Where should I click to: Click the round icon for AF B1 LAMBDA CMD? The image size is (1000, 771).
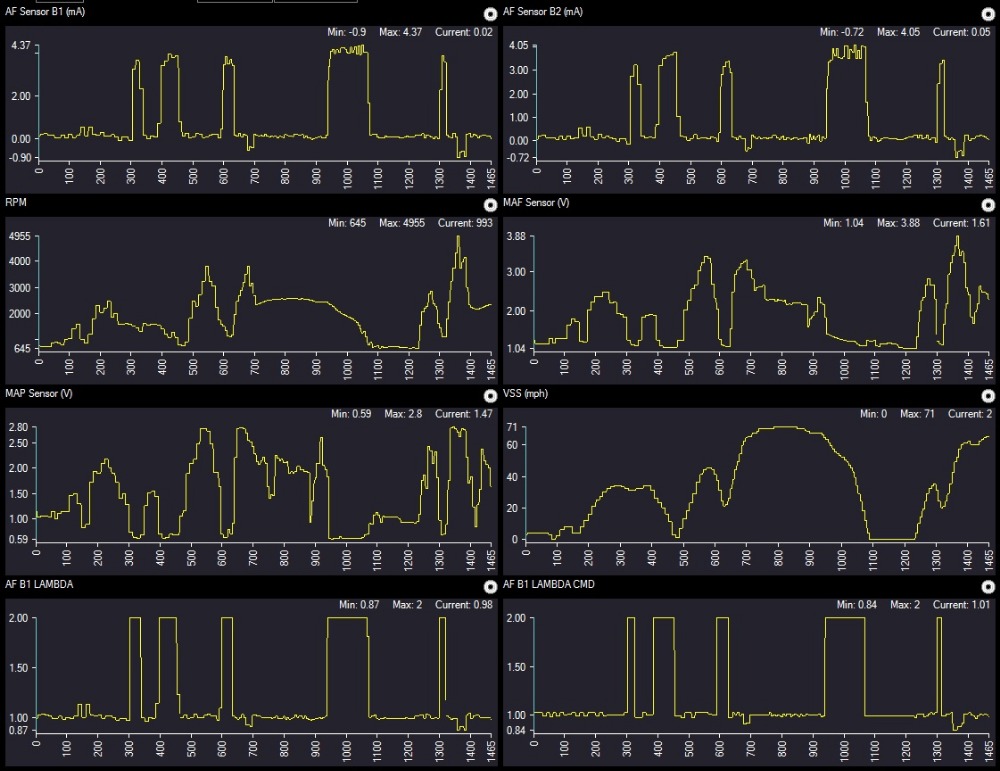click(988, 587)
